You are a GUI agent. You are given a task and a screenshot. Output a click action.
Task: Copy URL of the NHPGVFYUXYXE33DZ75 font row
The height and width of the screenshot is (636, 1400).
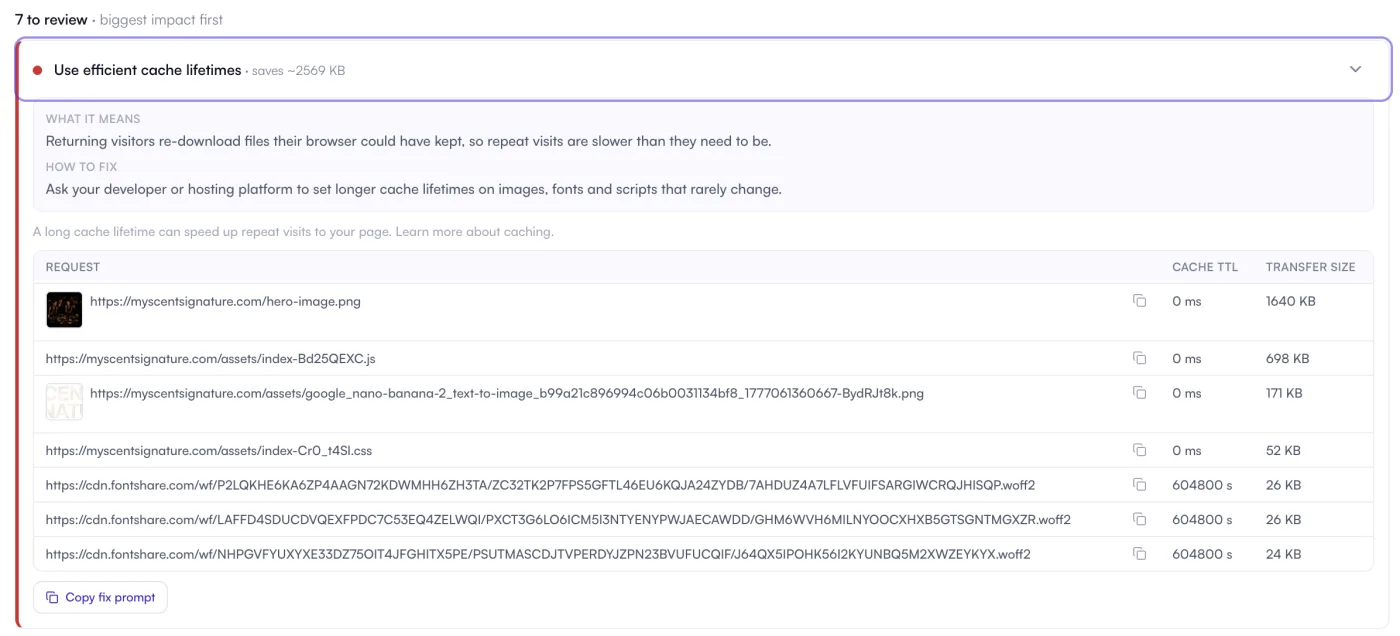1139,554
